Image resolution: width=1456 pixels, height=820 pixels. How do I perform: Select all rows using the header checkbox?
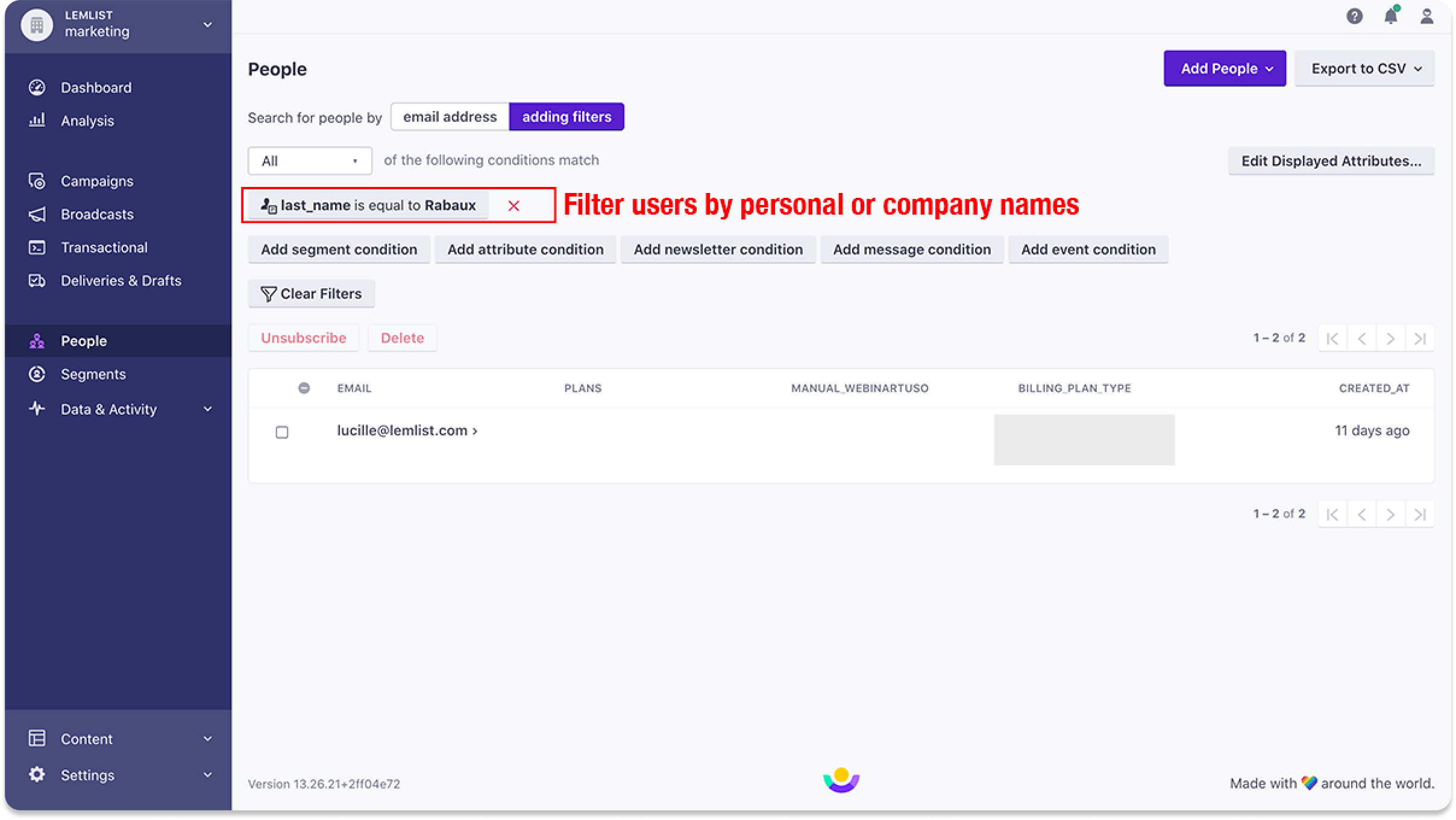304,388
